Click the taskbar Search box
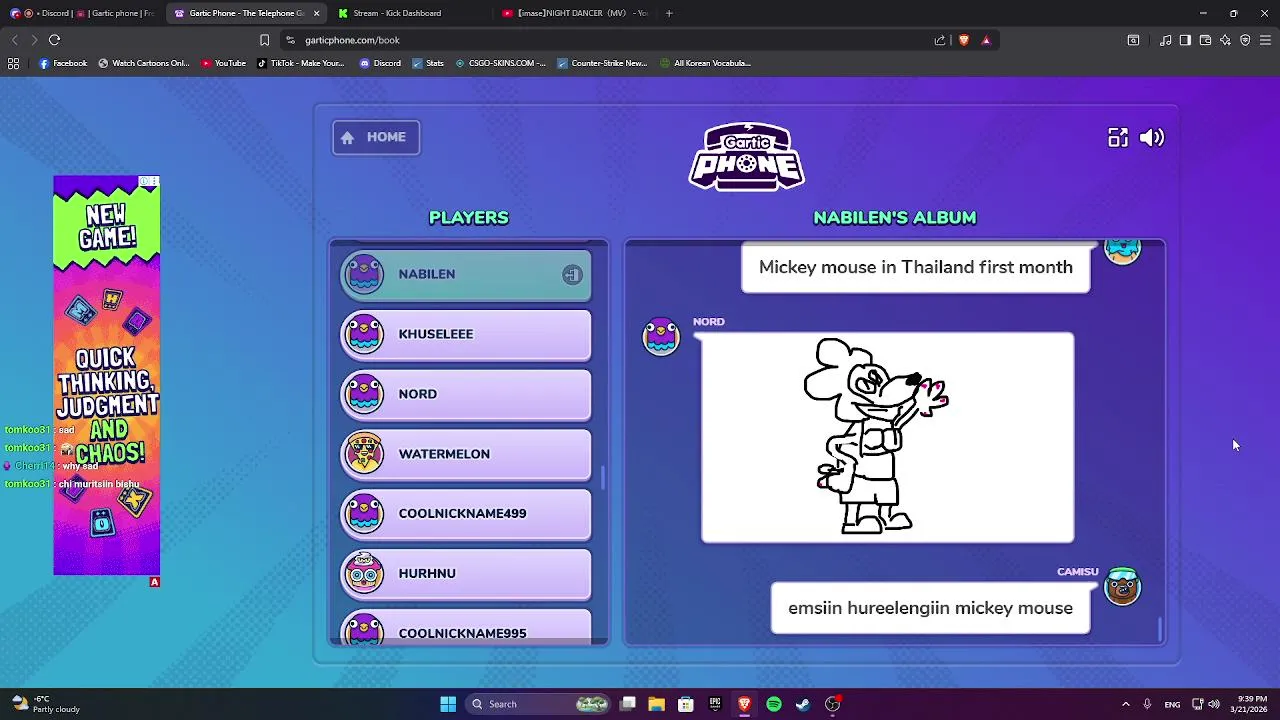Screen dimensions: 1280x720 (540, 704)
